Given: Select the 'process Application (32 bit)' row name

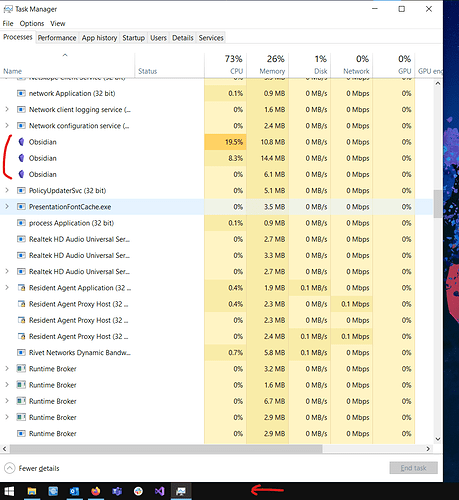Looking at the screenshot, I should point(71,223).
